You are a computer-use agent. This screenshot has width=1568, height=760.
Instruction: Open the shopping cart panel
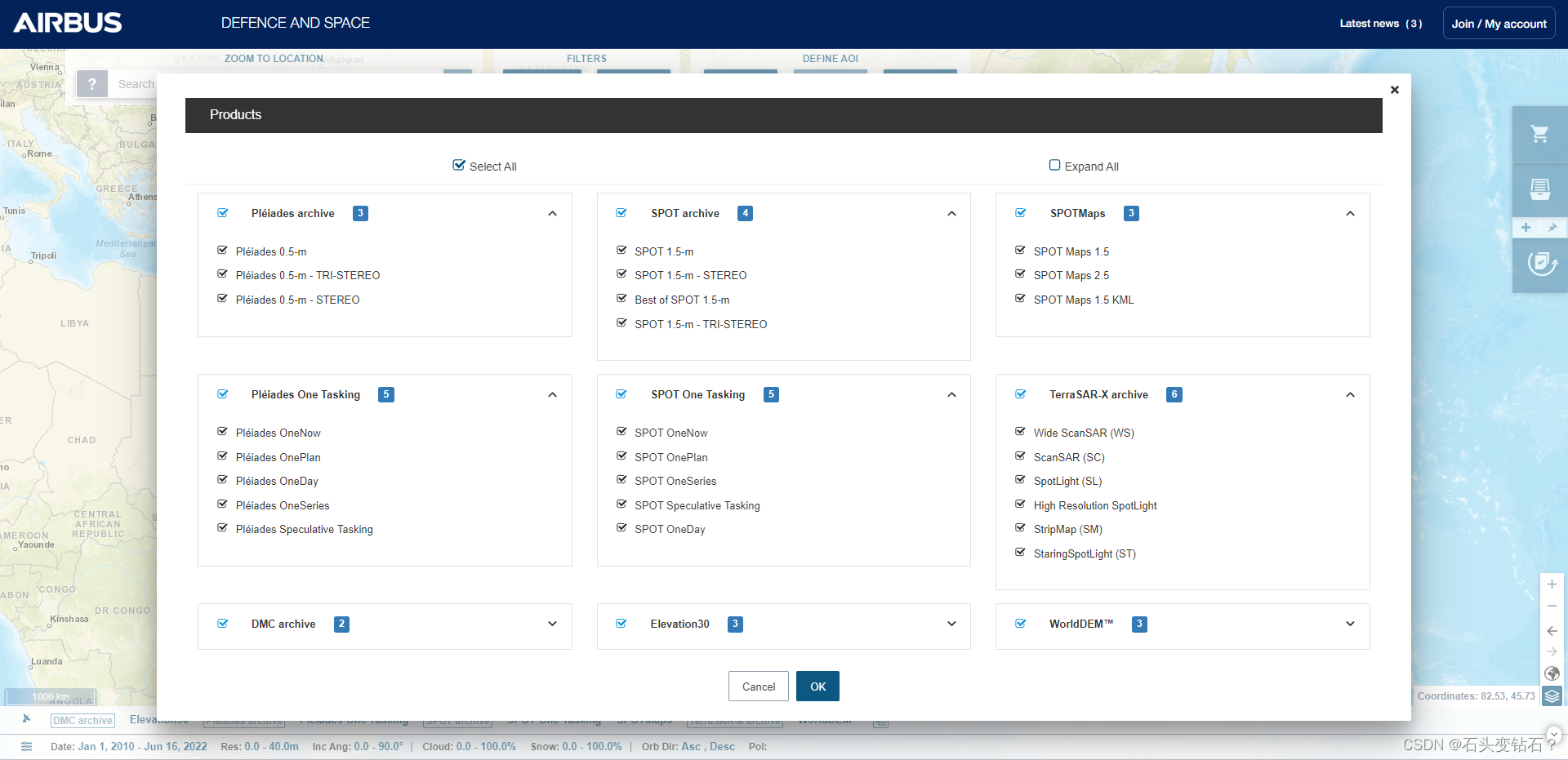(x=1539, y=134)
